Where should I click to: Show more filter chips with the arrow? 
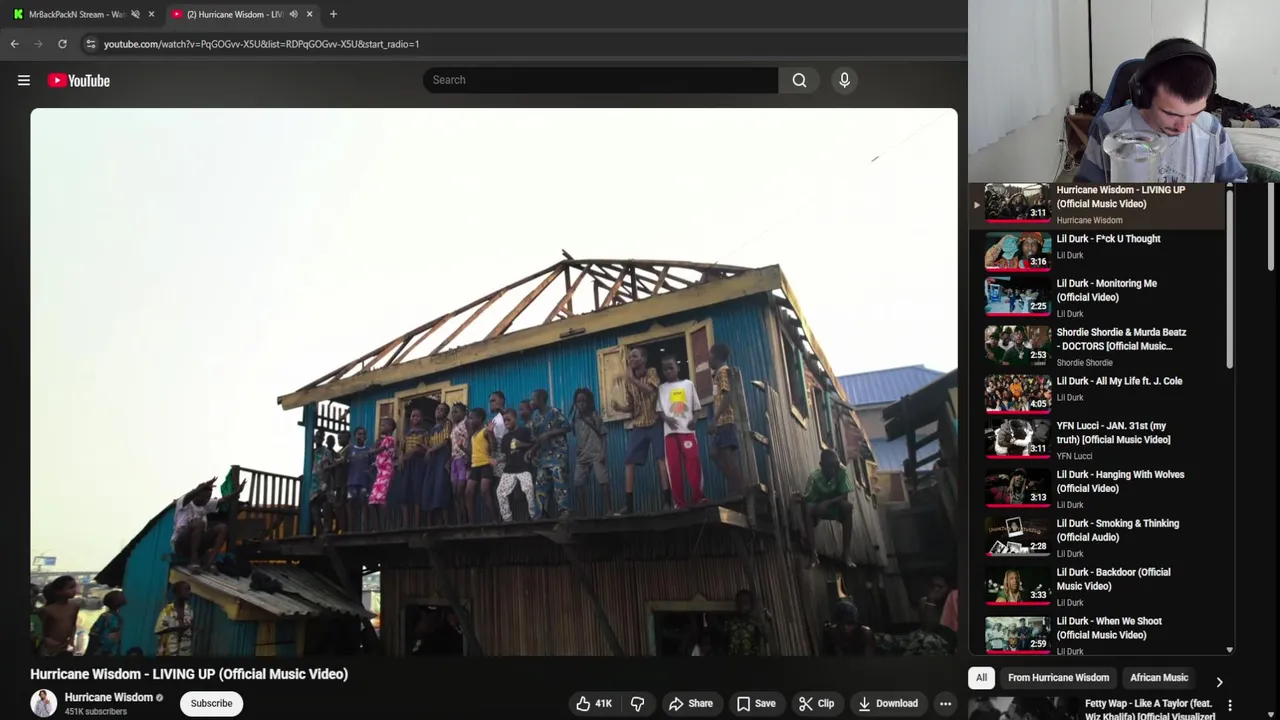(x=1219, y=681)
